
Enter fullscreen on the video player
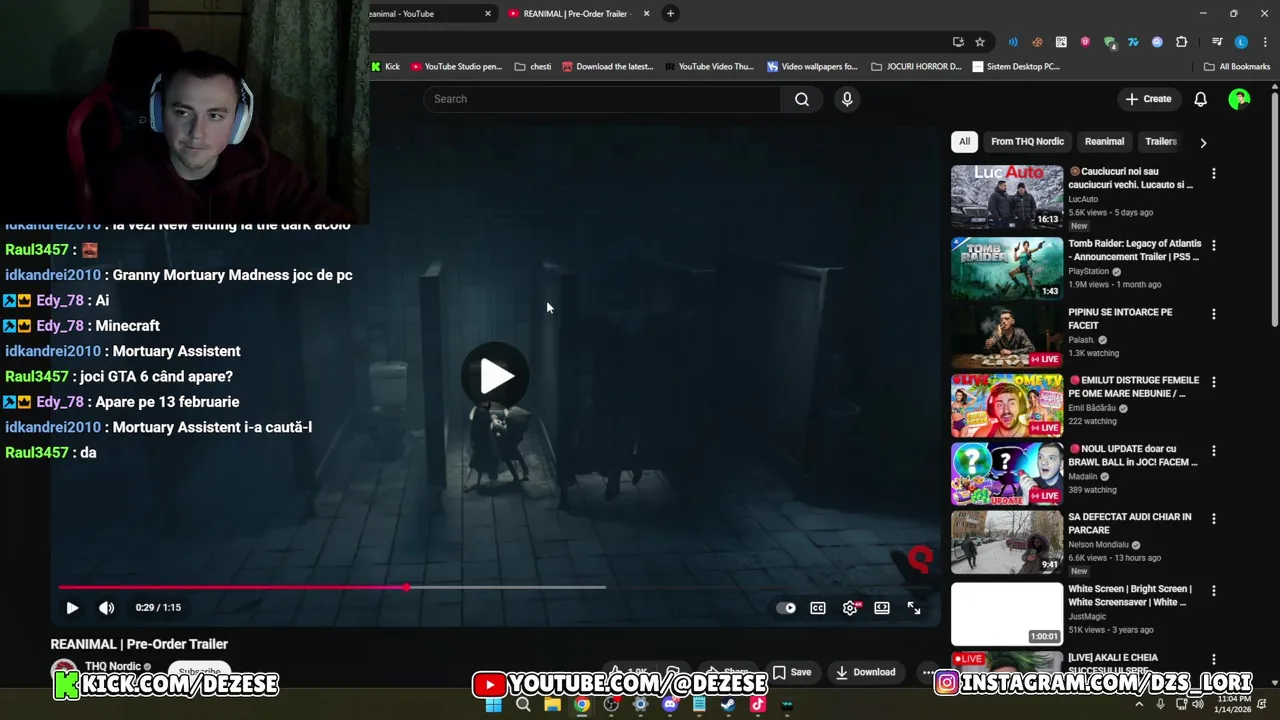pyautogui.click(x=914, y=608)
